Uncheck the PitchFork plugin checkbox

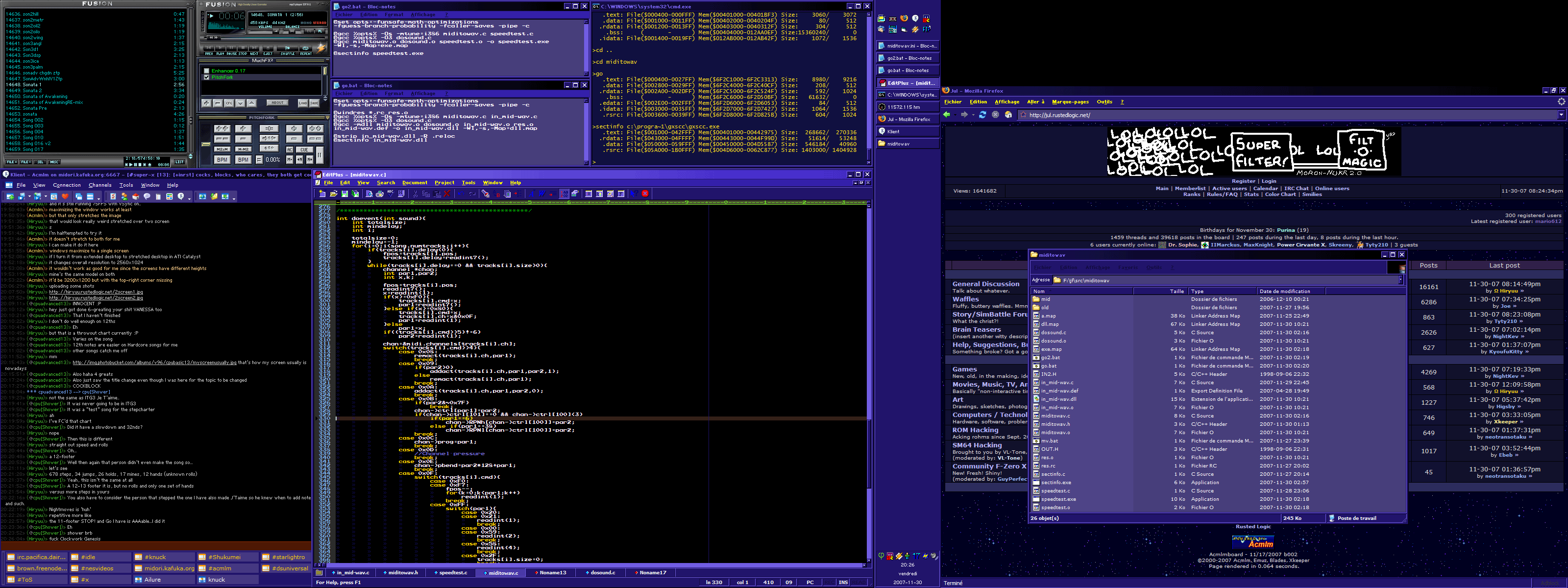pos(207,77)
